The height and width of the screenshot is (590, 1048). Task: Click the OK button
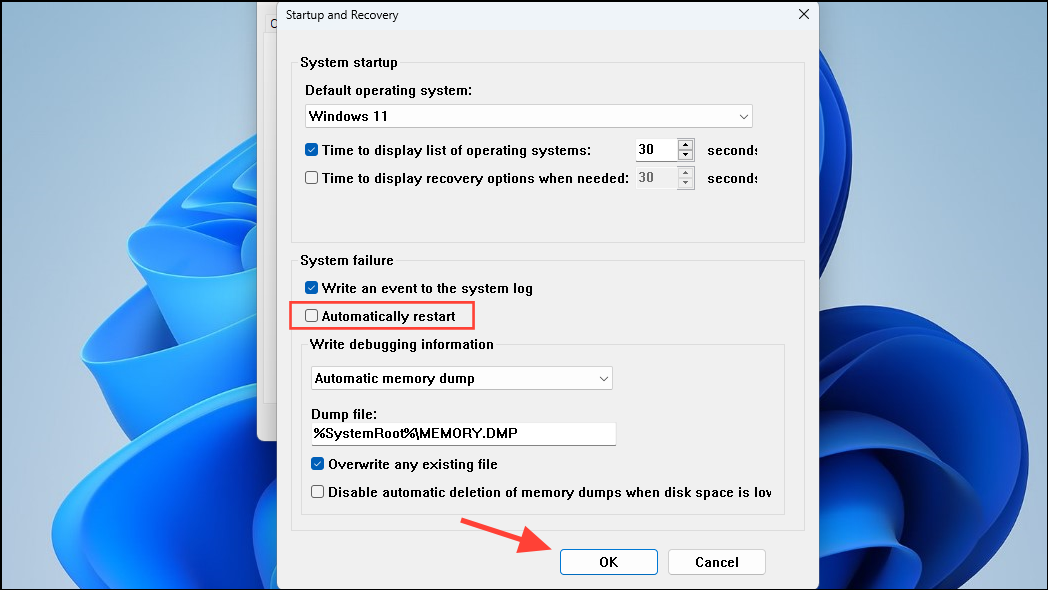tap(608, 561)
